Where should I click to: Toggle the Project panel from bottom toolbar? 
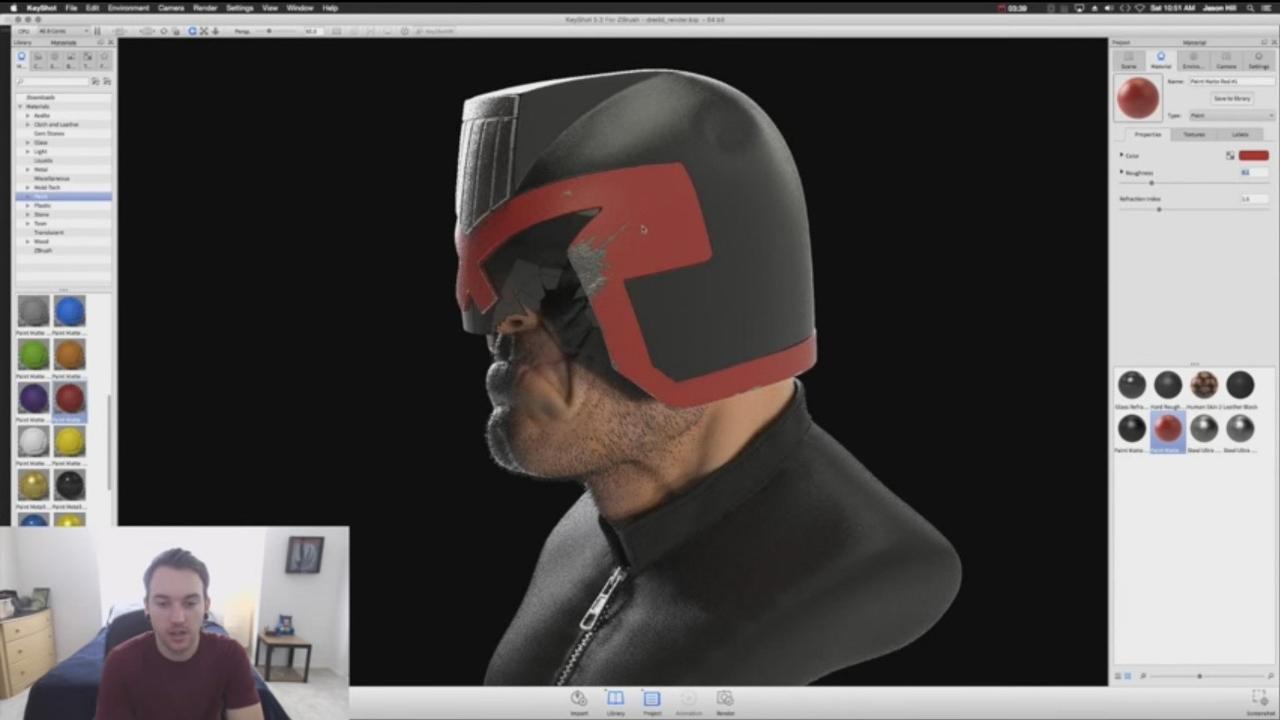[x=652, y=701]
